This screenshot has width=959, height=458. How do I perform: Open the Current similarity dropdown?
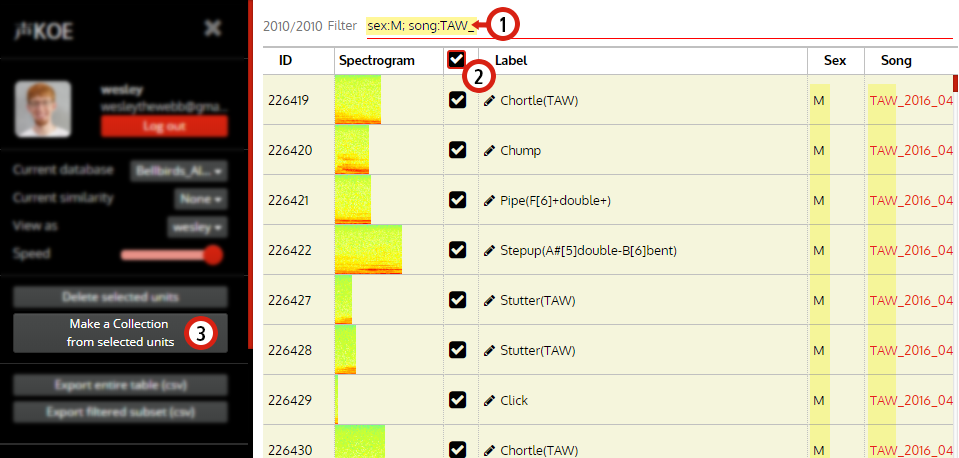(x=201, y=199)
